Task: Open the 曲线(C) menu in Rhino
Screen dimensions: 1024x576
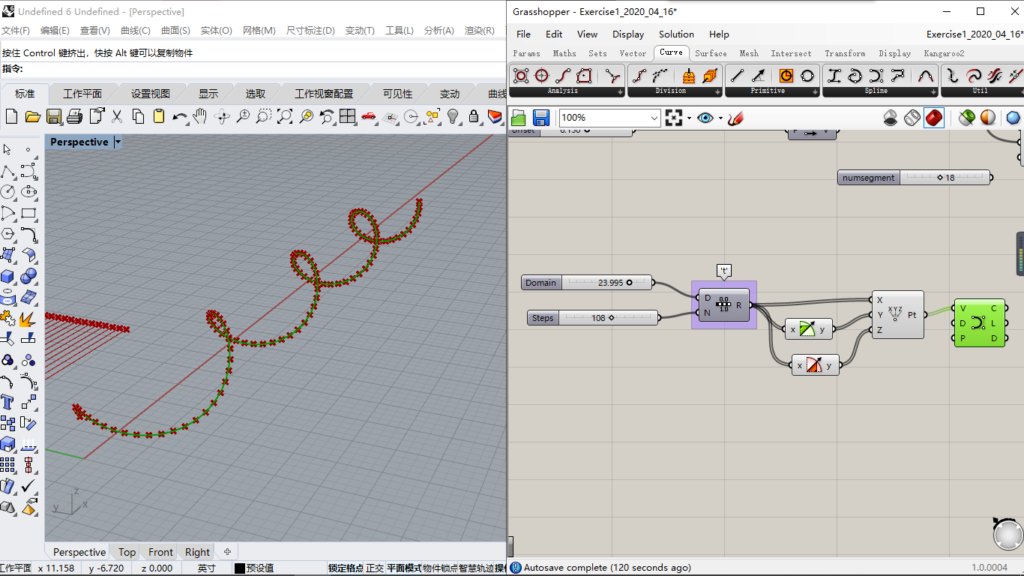Action: point(135,31)
